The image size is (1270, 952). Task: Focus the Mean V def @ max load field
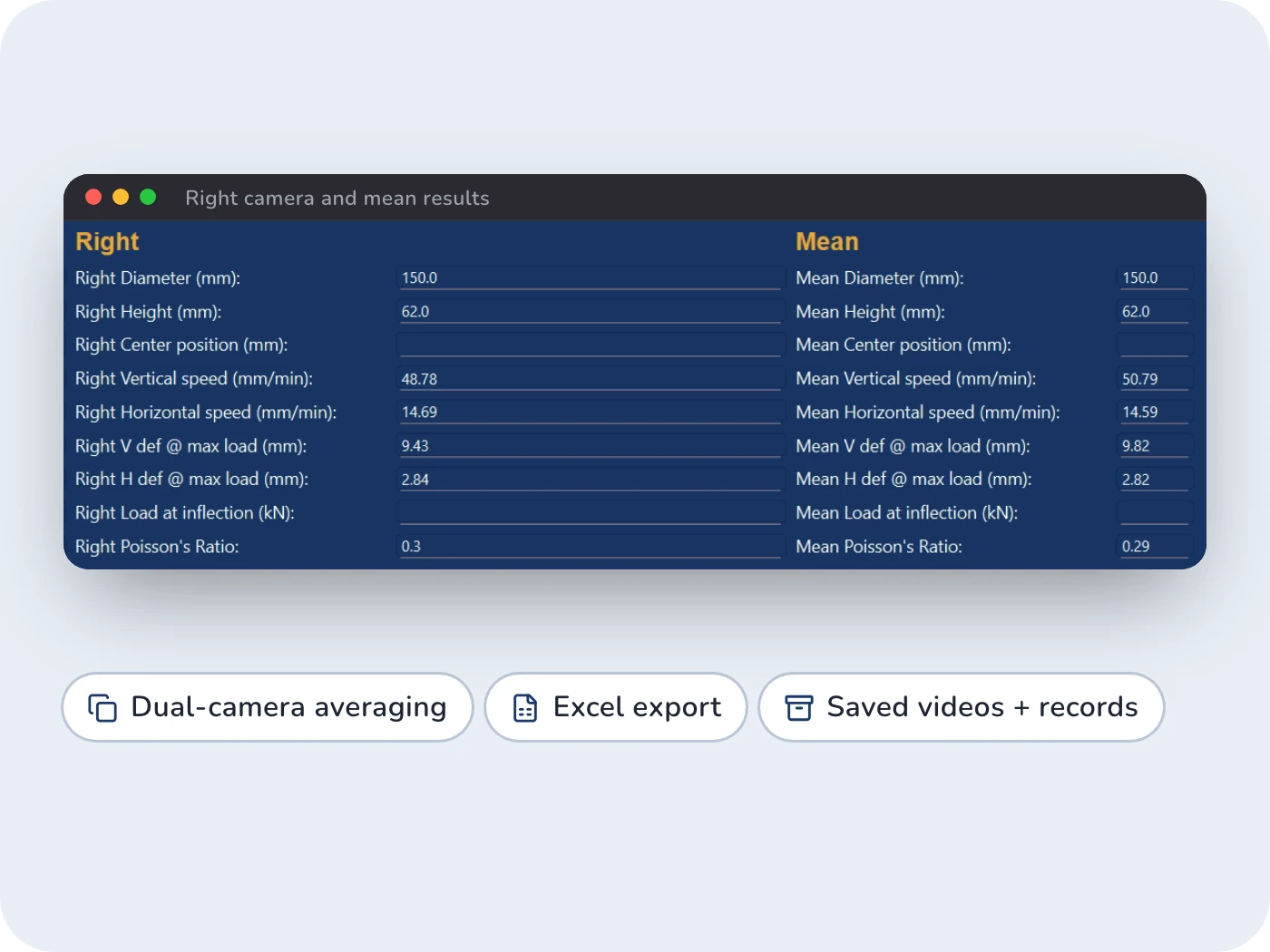pos(1155,445)
